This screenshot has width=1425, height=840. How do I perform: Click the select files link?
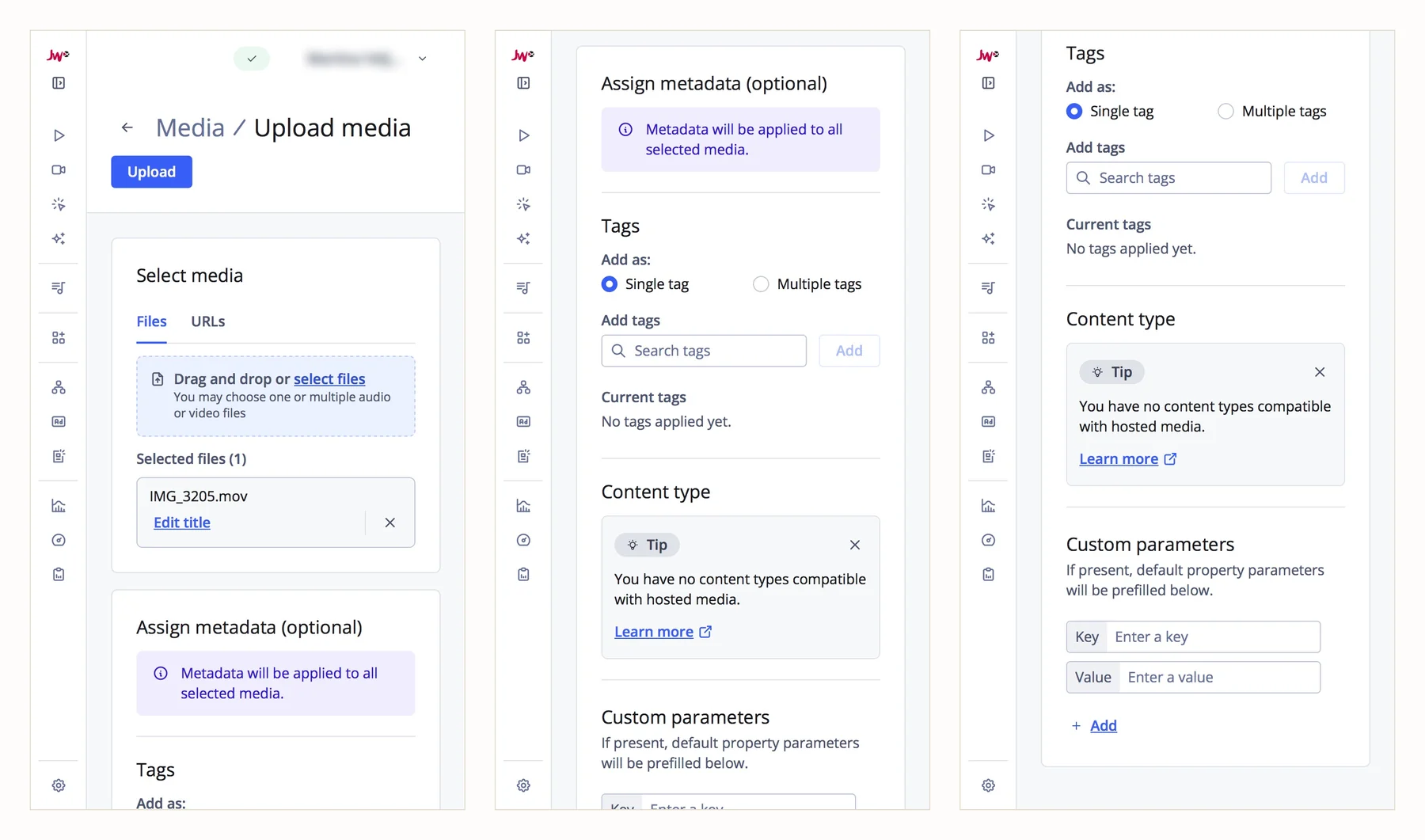329,378
